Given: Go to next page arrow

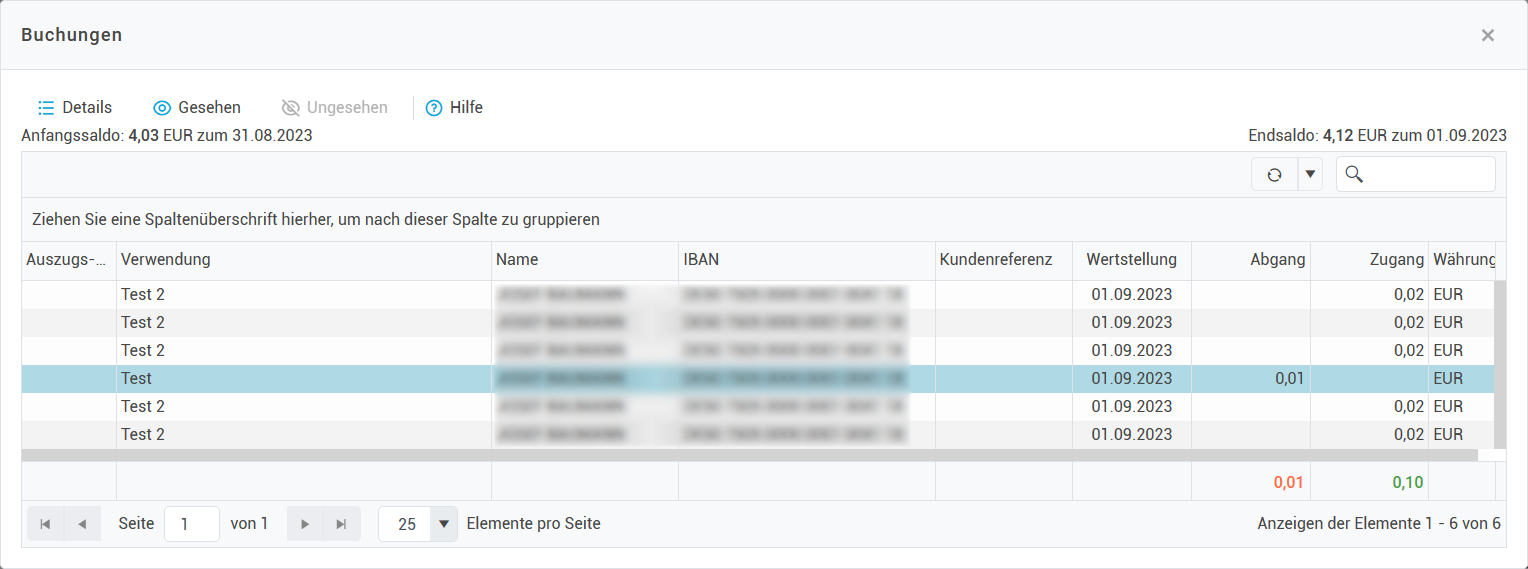Looking at the screenshot, I should coord(305,524).
